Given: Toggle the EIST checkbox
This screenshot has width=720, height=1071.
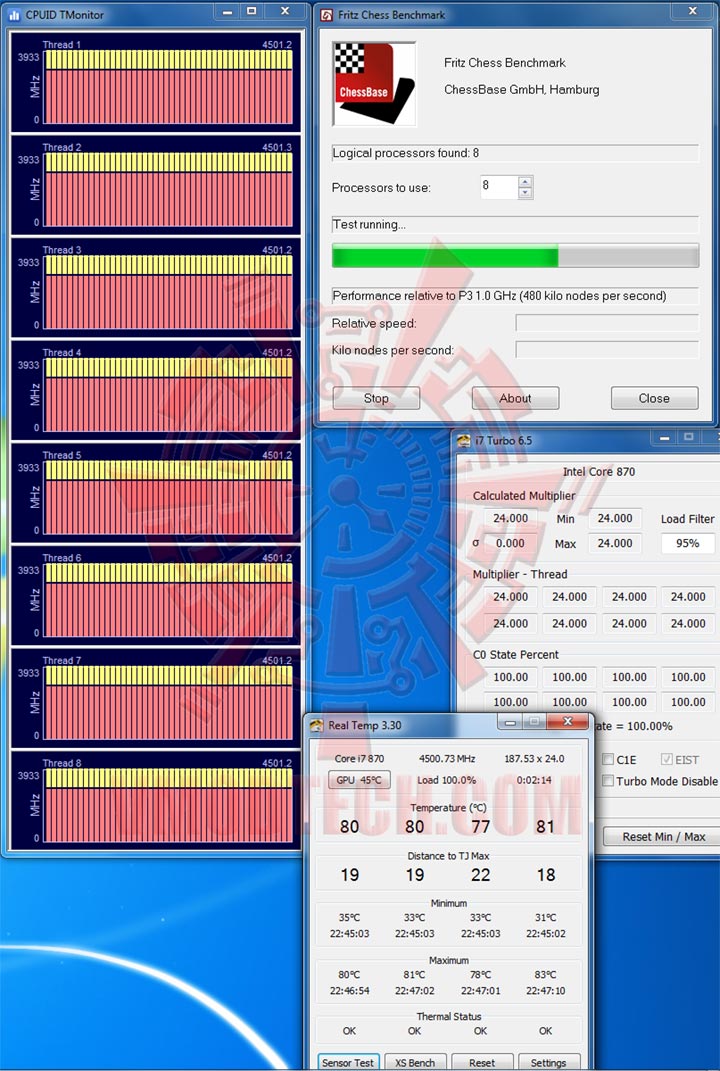Looking at the screenshot, I should coord(667,760).
